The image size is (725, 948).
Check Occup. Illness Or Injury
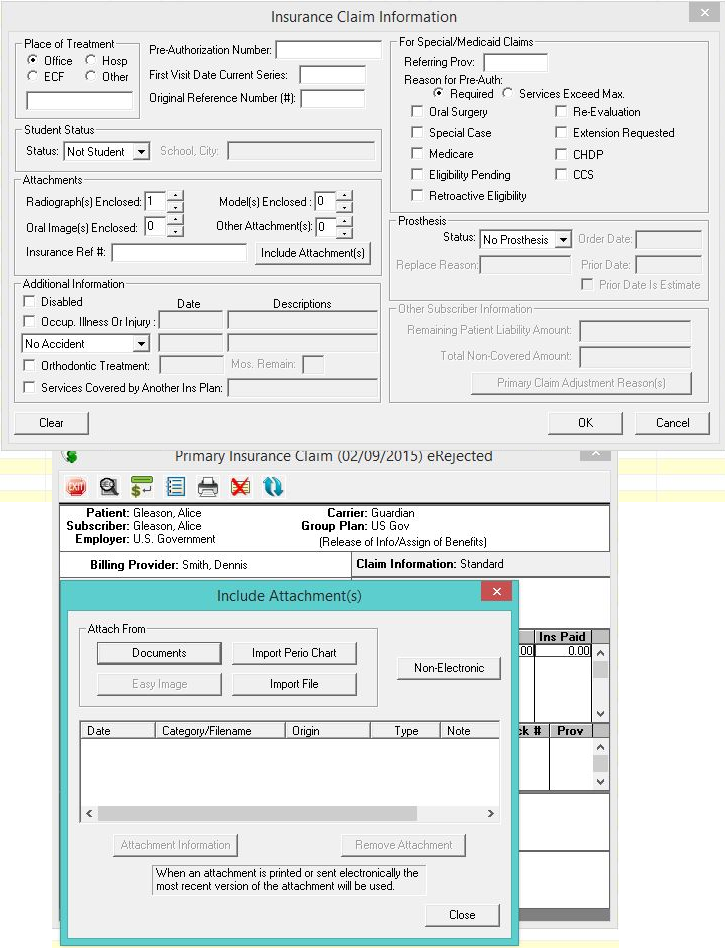(x=28, y=321)
